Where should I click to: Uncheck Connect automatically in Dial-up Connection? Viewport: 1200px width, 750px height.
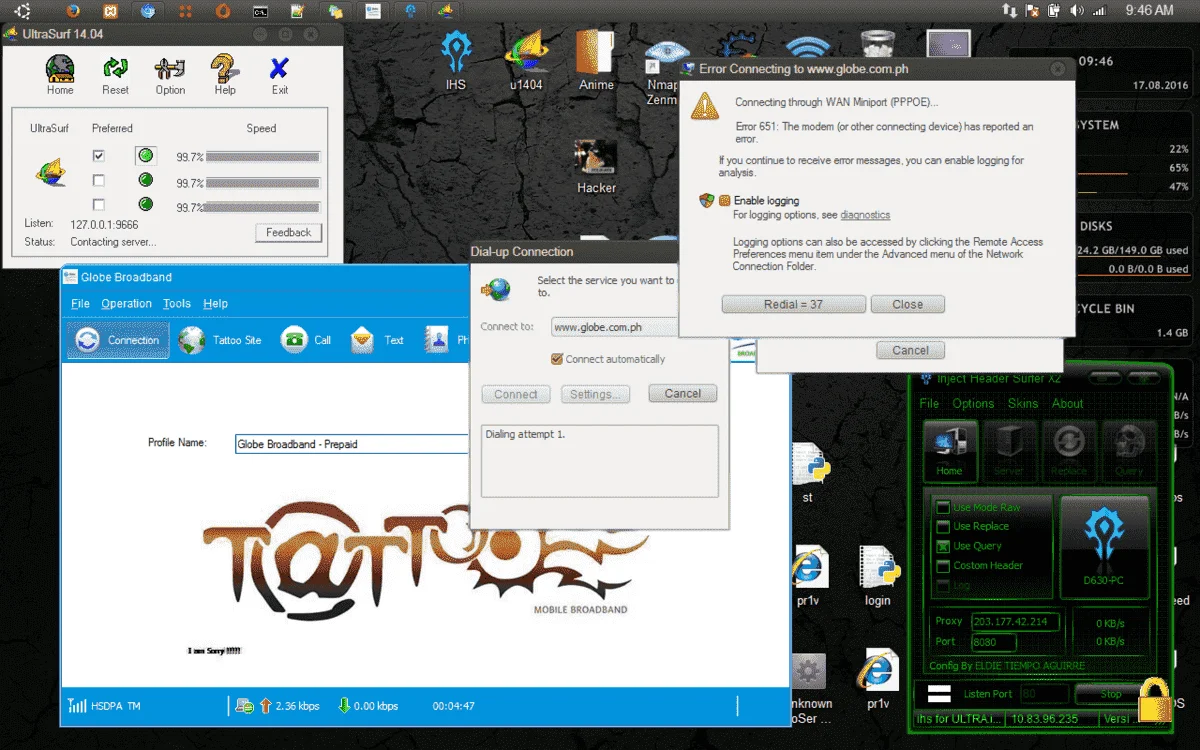[x=557, y=359]
